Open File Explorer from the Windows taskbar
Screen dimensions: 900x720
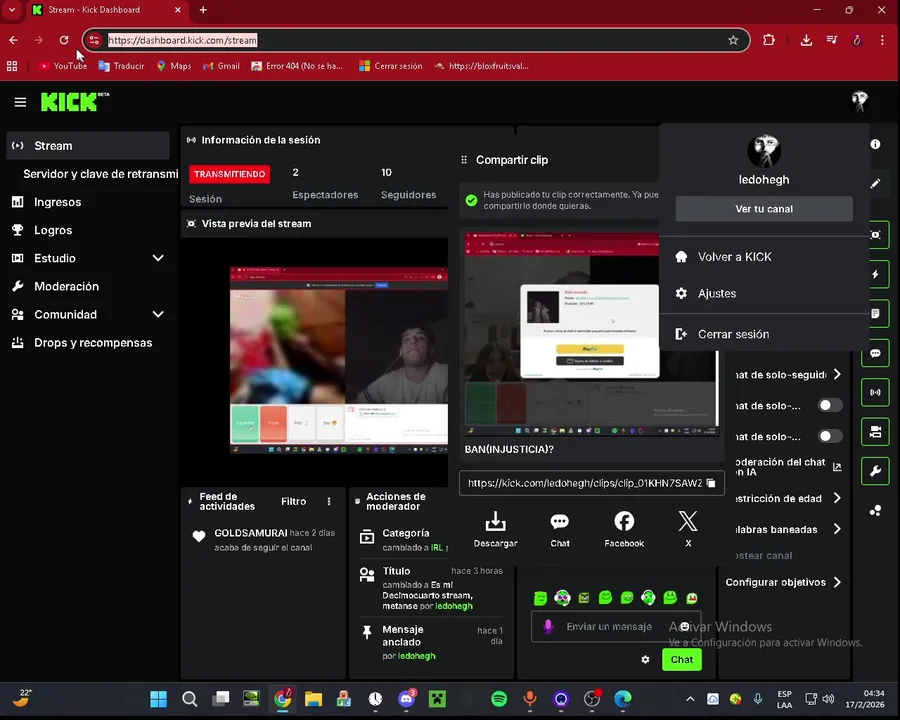[313, 699]
